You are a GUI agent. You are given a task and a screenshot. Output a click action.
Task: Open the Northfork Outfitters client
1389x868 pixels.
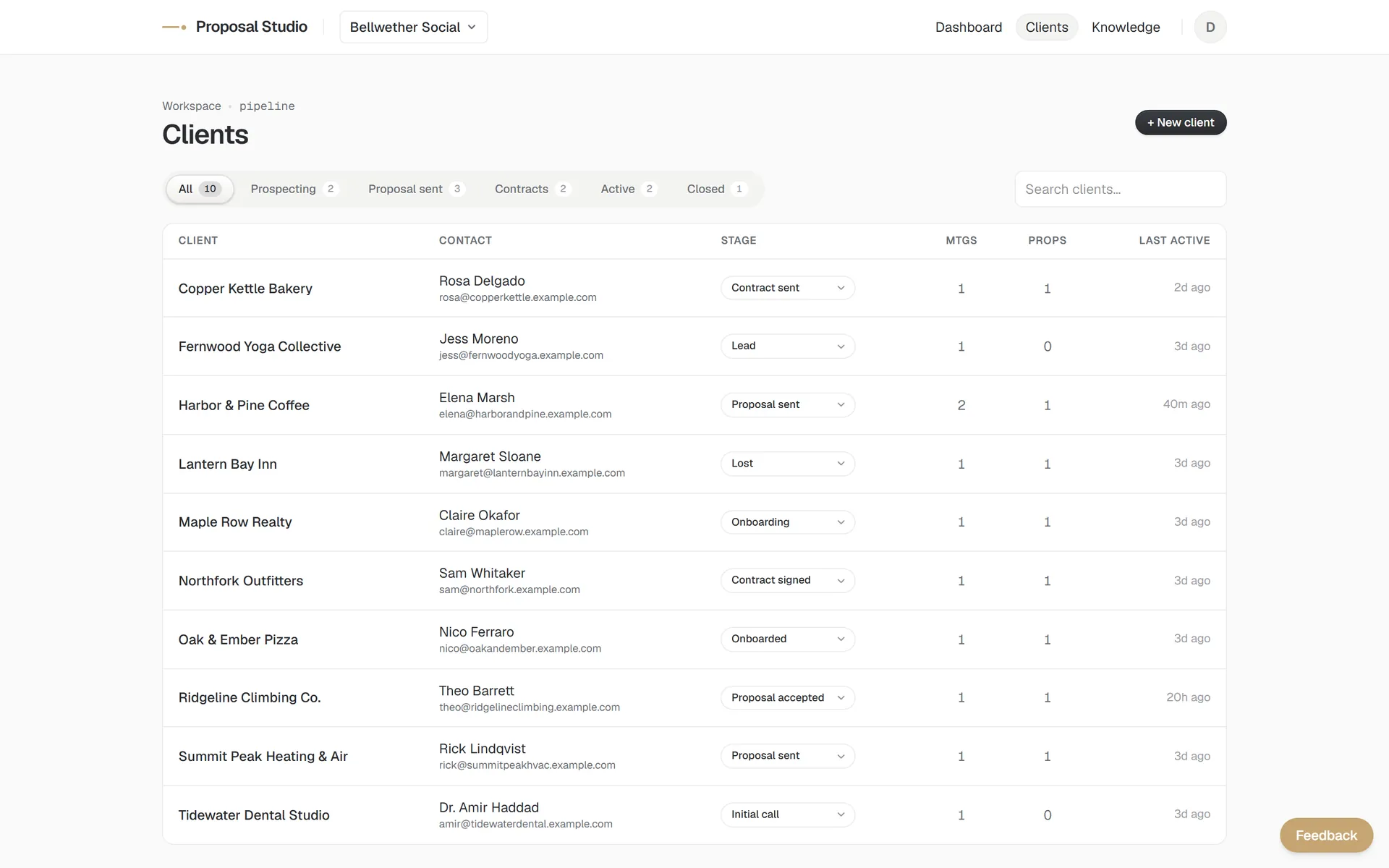pyautogui.click(x=241, y=580)
